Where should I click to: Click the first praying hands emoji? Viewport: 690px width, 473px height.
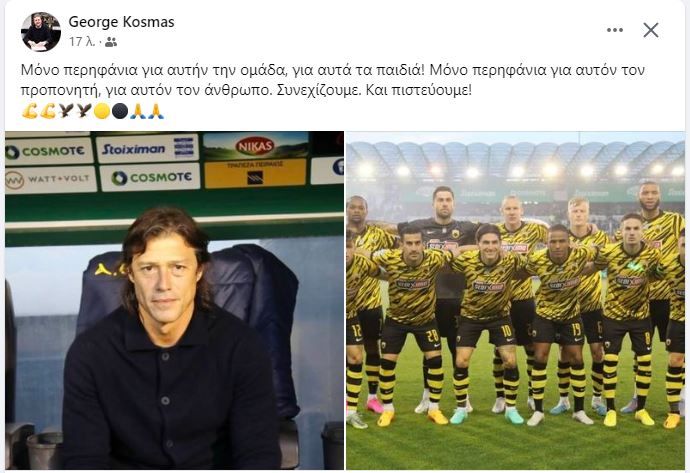point(138,111)
